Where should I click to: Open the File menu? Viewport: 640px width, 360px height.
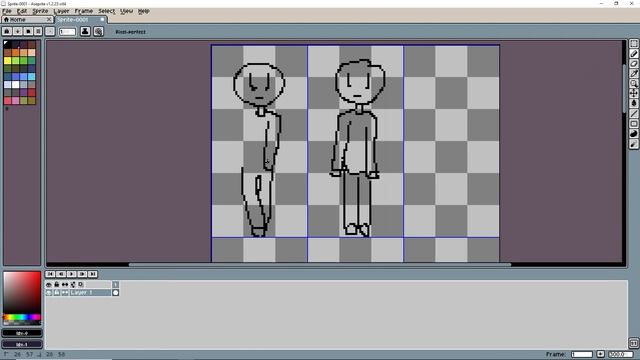coord(7,11)
